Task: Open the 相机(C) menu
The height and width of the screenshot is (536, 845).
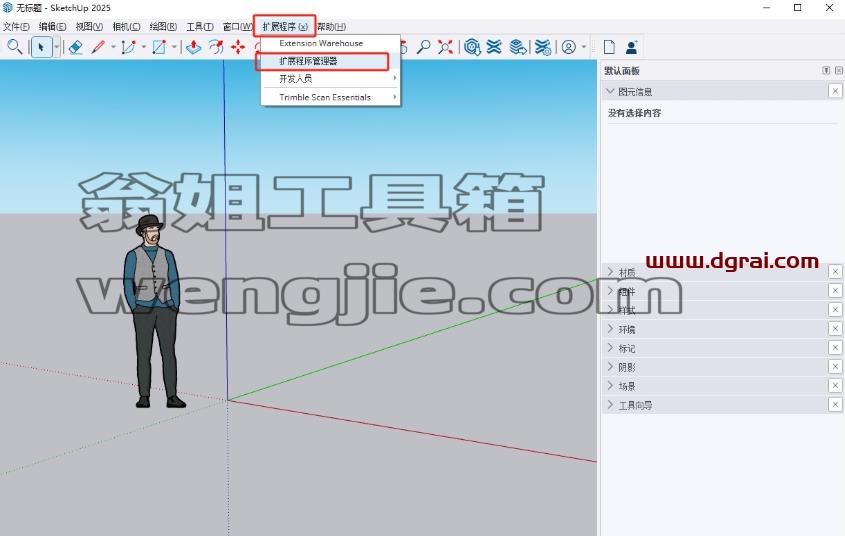Action: 126,26
